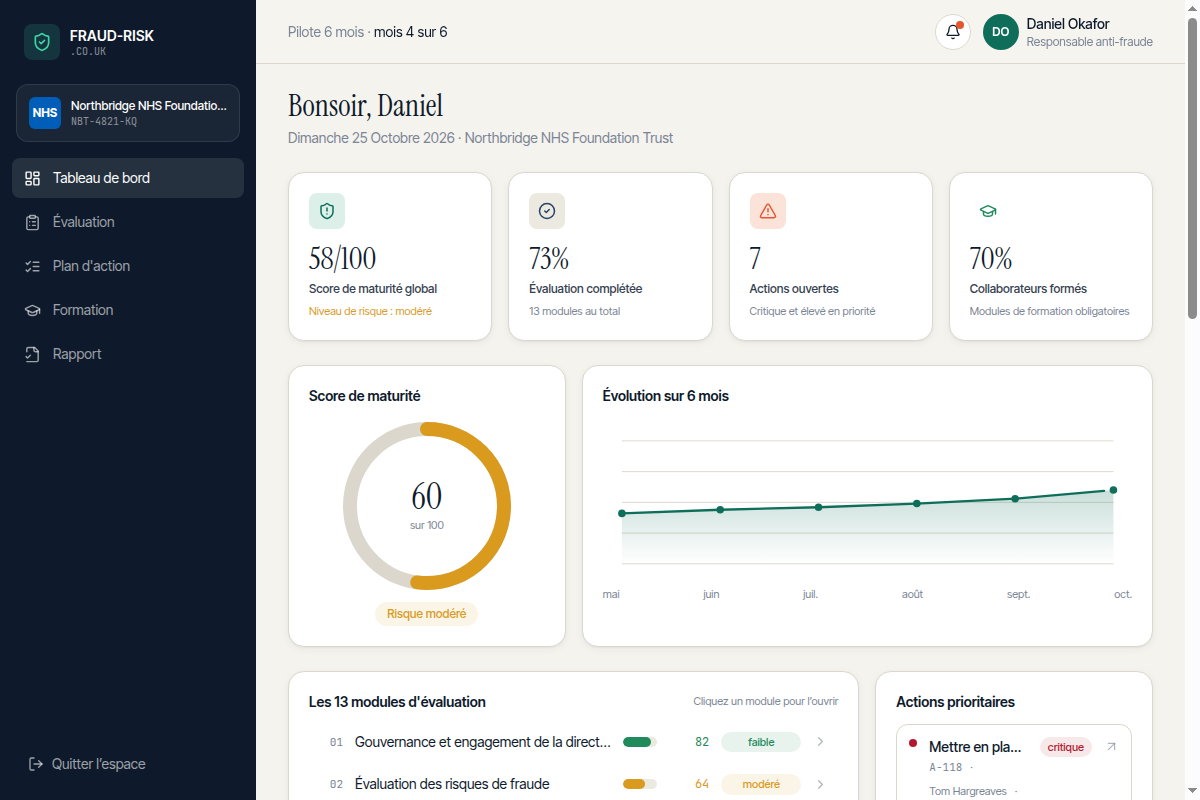
Task: Click Niveau de risque : modéré text
Action: pos(371,311)
